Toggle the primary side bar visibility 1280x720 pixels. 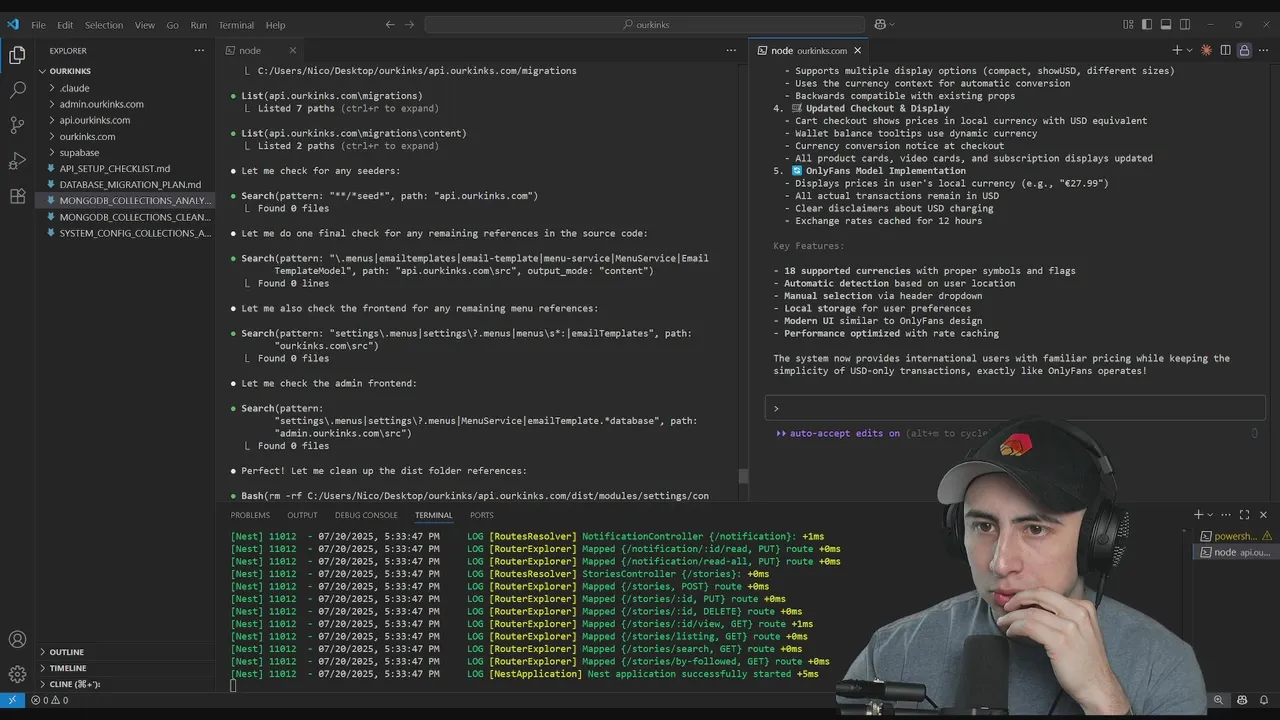pos(1147,24)
